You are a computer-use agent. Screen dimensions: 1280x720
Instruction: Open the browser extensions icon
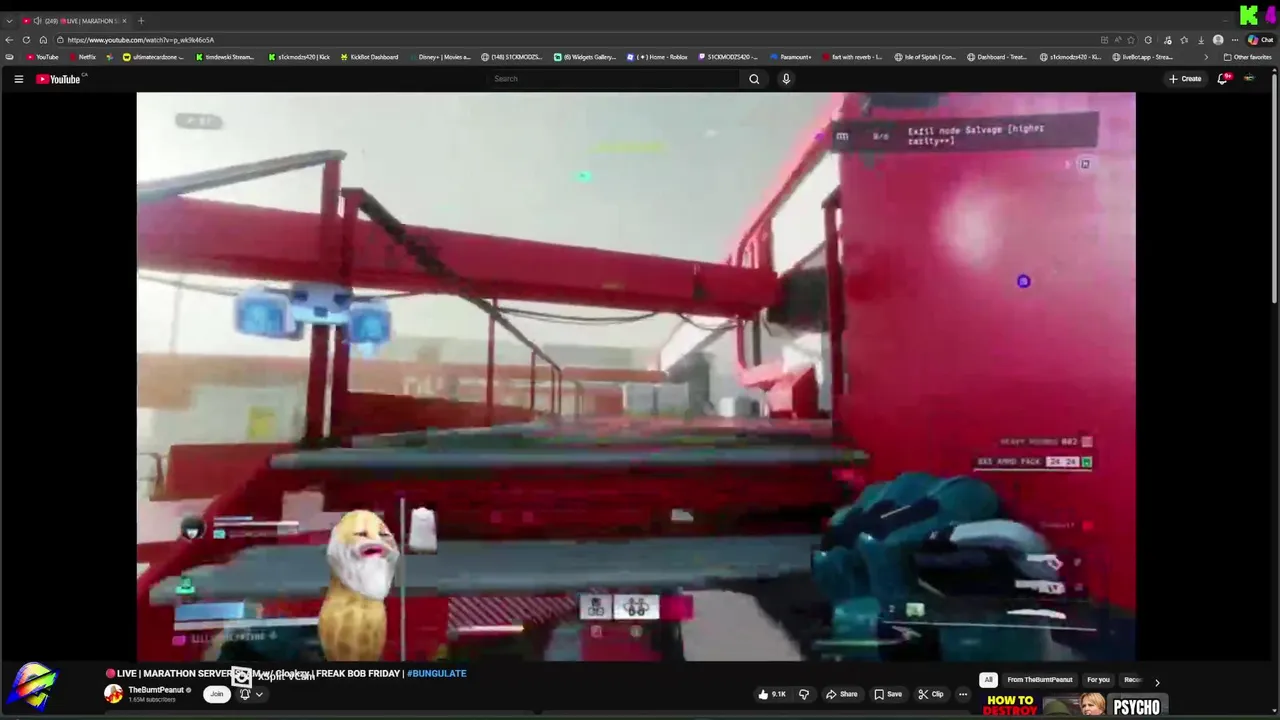click(1148, 40)
